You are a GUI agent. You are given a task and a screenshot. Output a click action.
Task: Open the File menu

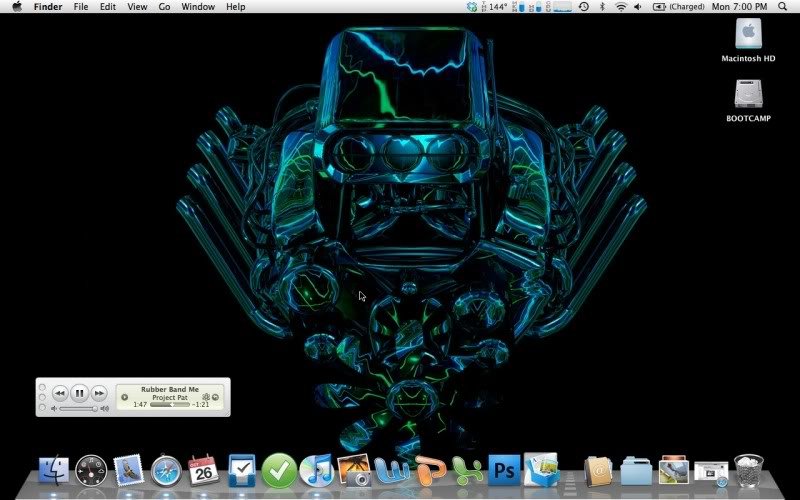point(81,7)
